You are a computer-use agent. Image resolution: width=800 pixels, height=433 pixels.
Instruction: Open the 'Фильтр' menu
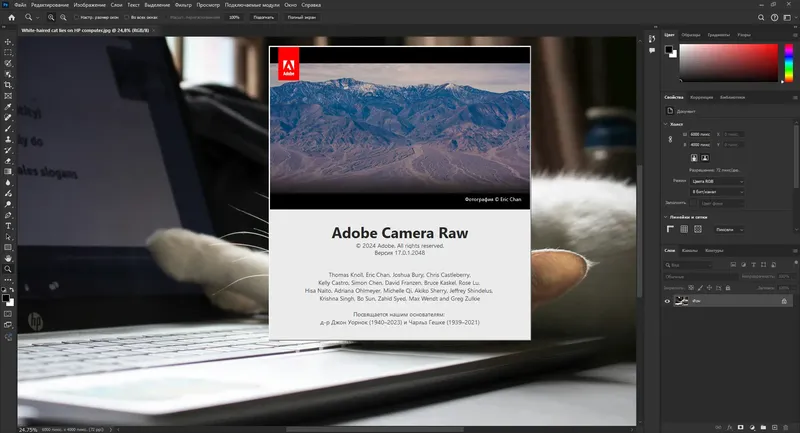point(183,5)
